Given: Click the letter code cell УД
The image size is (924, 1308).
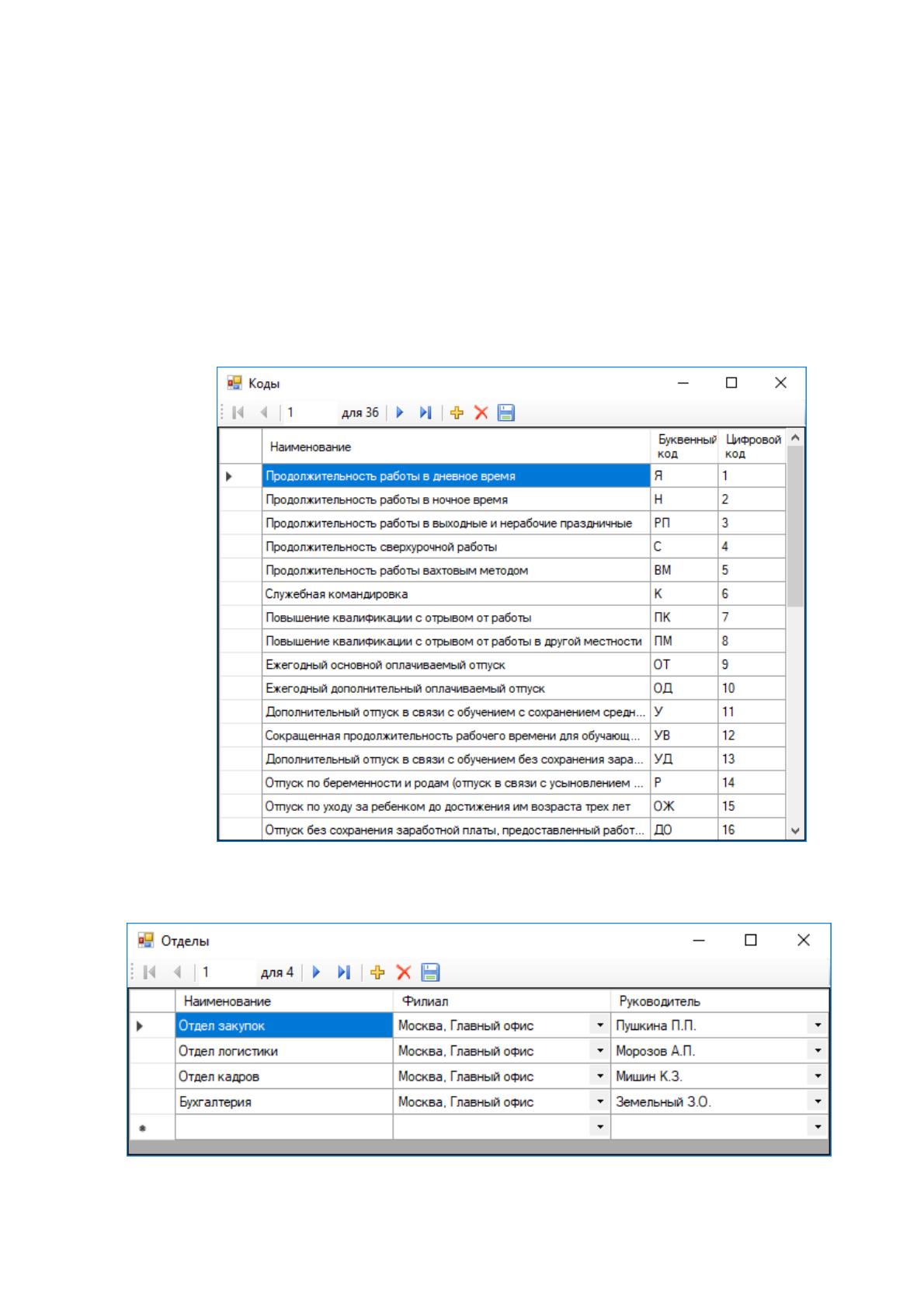Looking at the screenshot, I should click(x=684, y=759).
